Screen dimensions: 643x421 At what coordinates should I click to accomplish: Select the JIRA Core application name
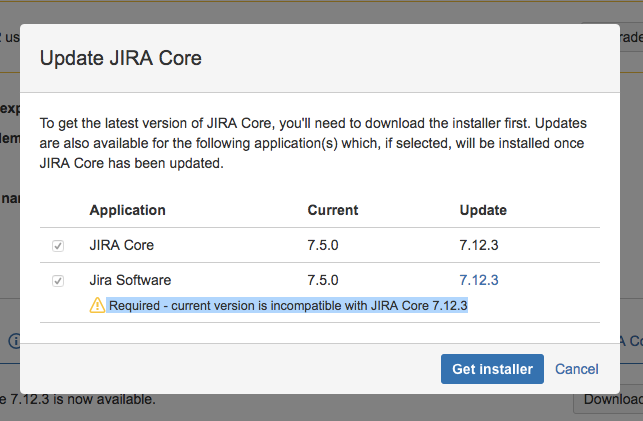click(121, 245)
